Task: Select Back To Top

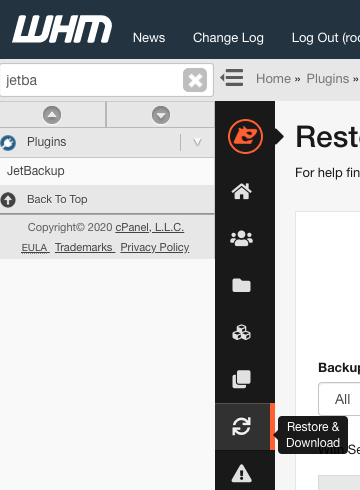Action: pyautogui.click(x=57, y=199)
